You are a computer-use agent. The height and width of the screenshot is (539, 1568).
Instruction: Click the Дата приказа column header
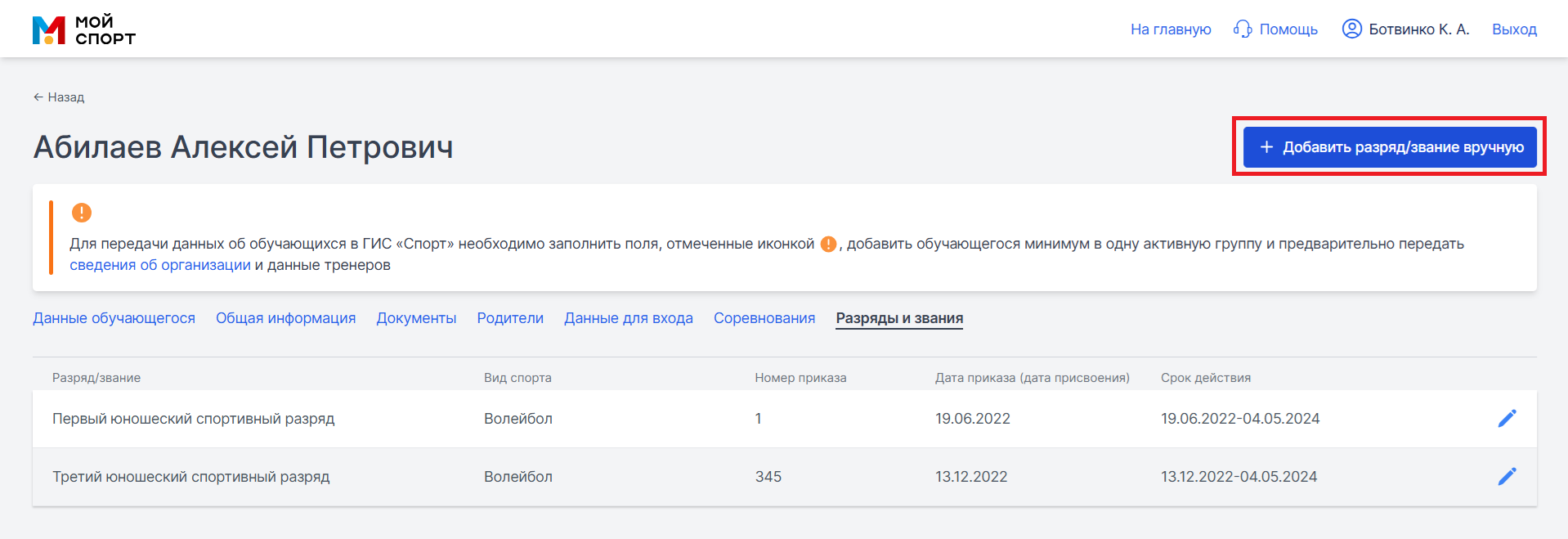1033,378
